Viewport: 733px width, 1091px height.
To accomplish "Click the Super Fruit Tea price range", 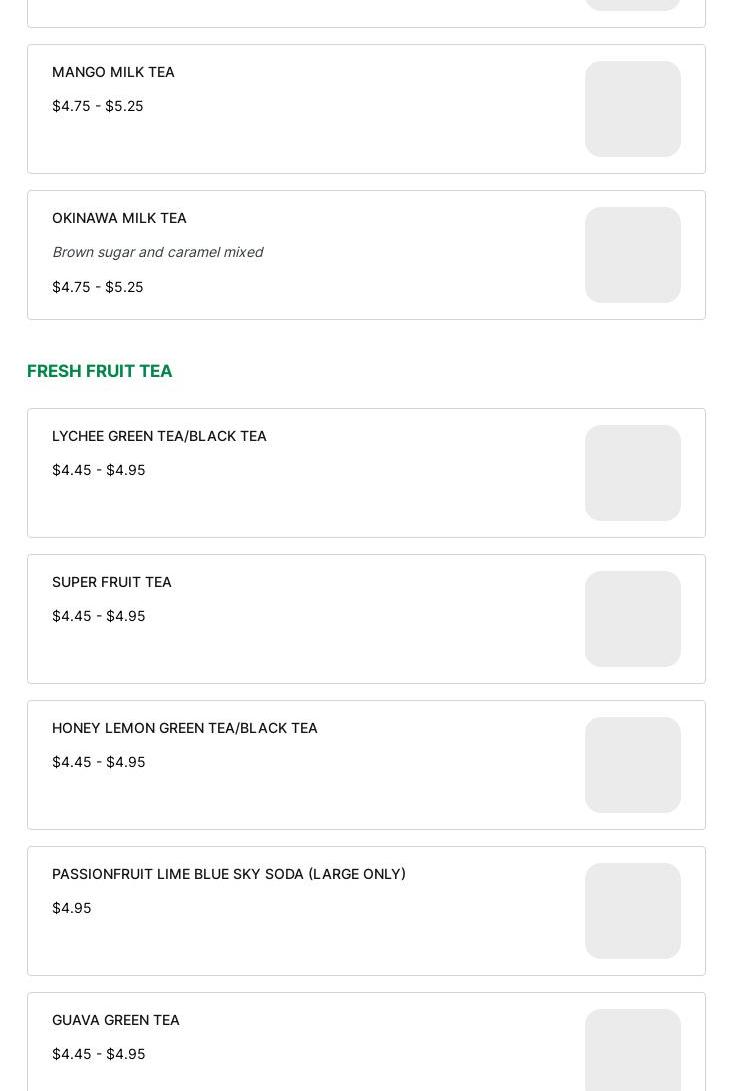I will click(98, 616).
